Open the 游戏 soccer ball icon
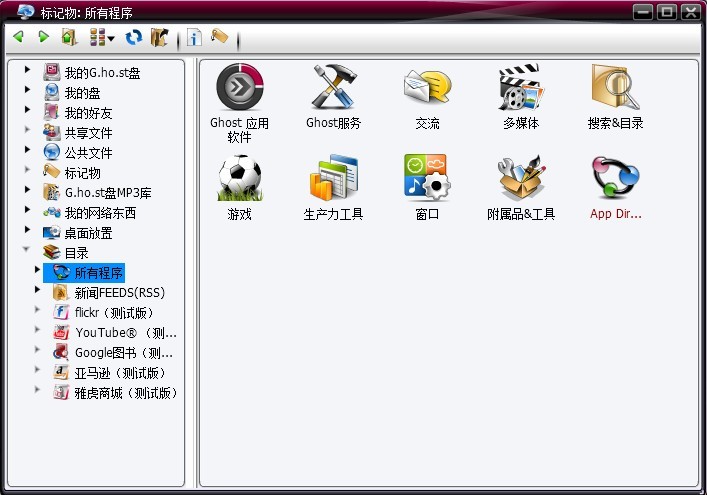 tap(240, 178)
